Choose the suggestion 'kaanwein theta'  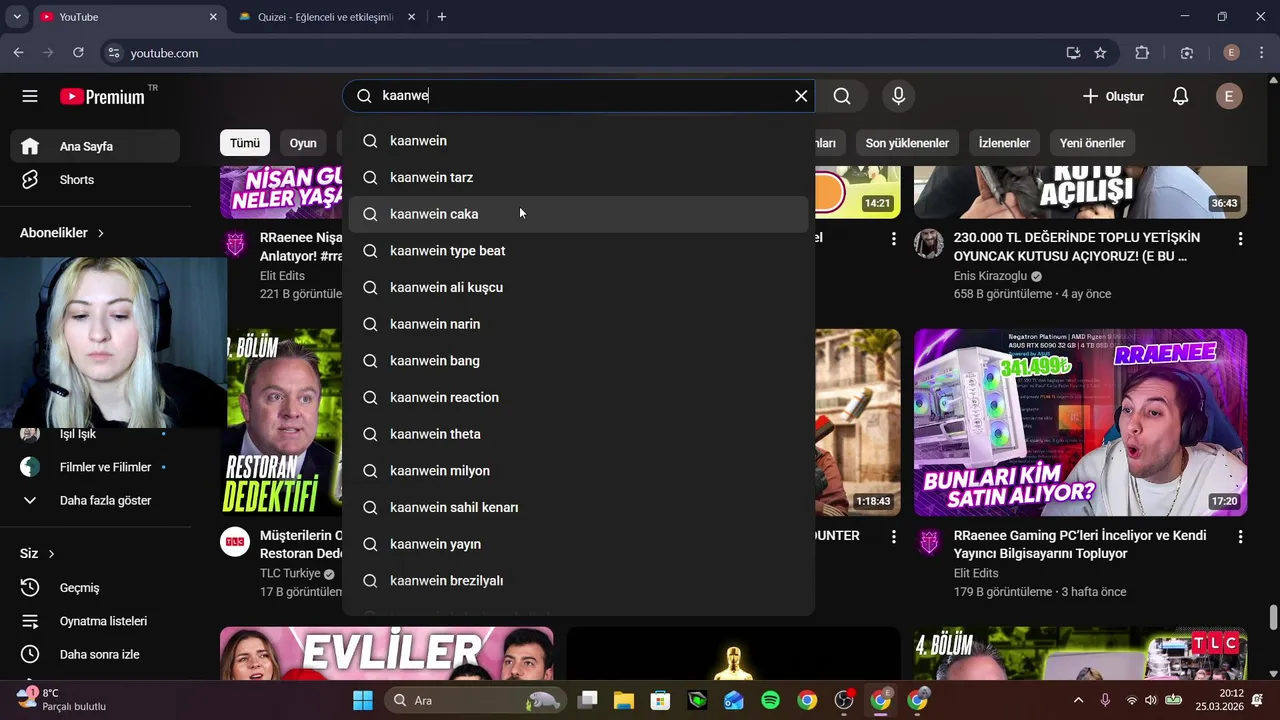tap(578, 434)
